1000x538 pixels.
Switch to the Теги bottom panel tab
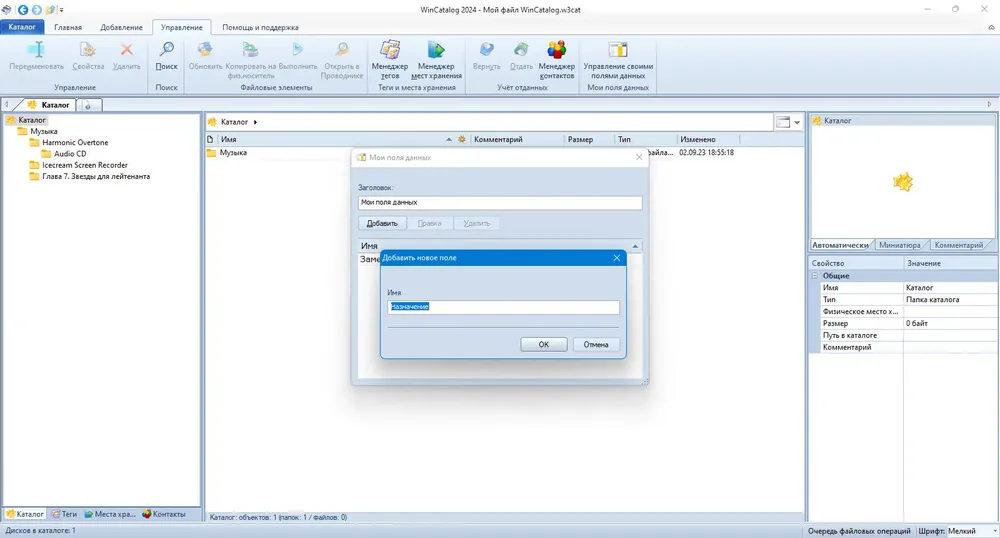pos(64,514)
